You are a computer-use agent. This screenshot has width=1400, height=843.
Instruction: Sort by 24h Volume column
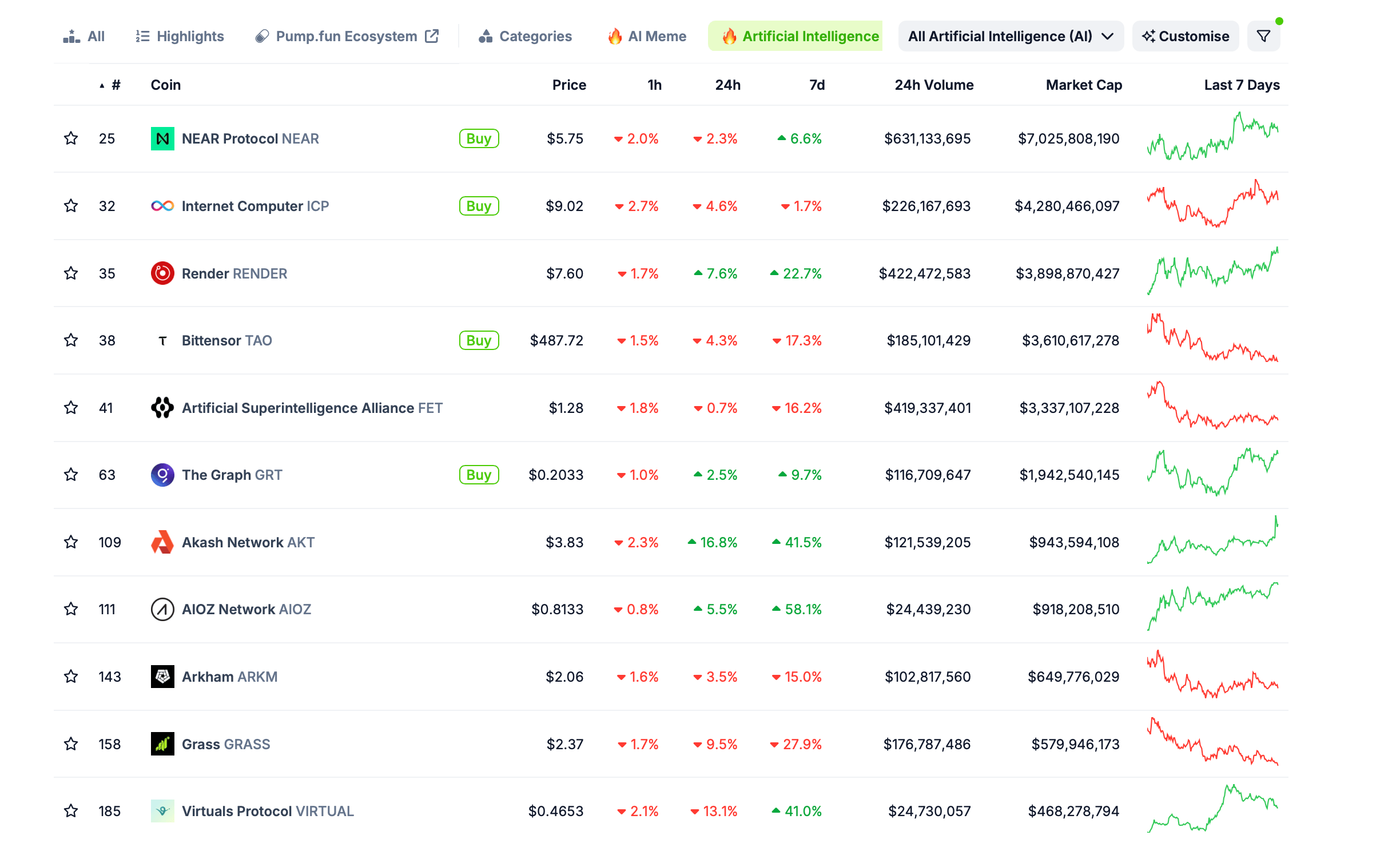point(934,85)
